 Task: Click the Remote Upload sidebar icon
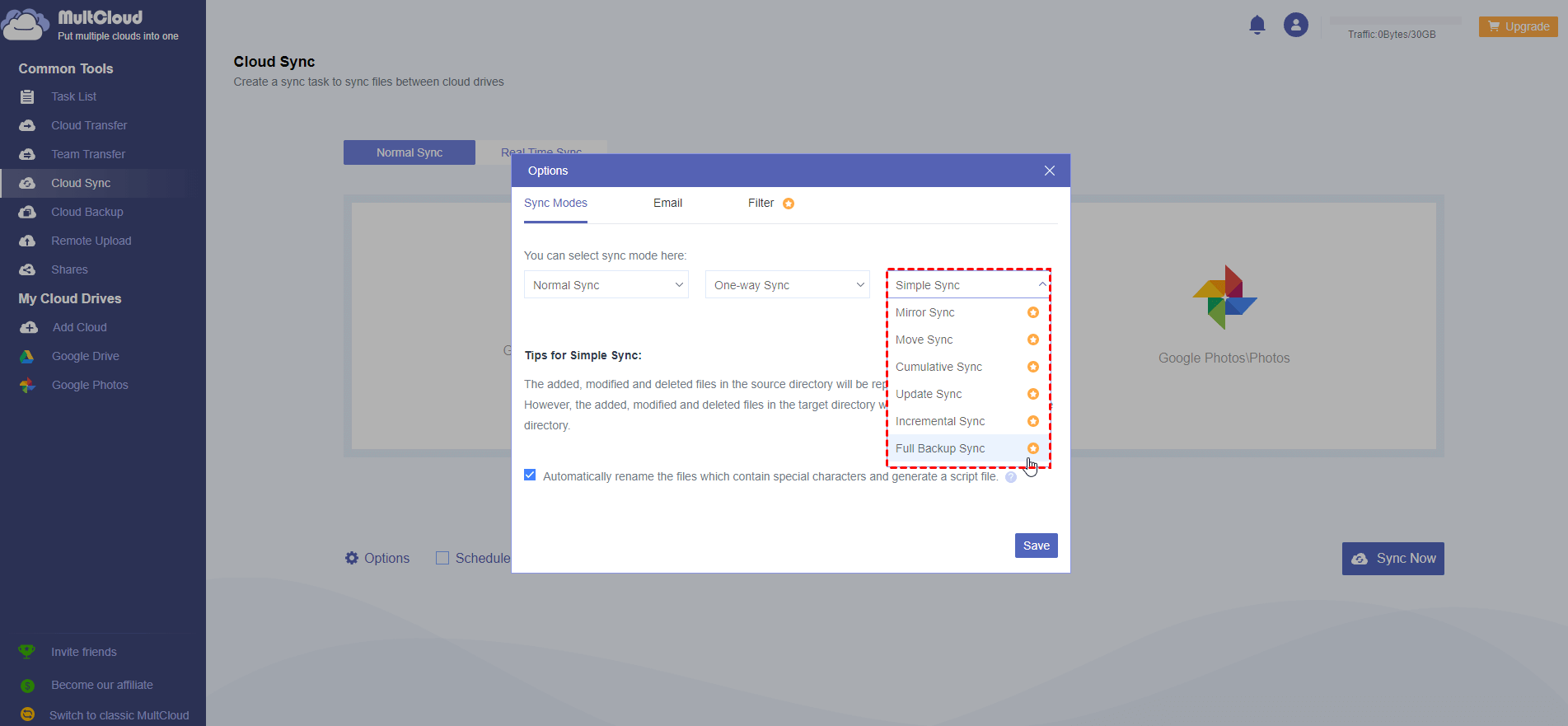click(x=27, y=241)
